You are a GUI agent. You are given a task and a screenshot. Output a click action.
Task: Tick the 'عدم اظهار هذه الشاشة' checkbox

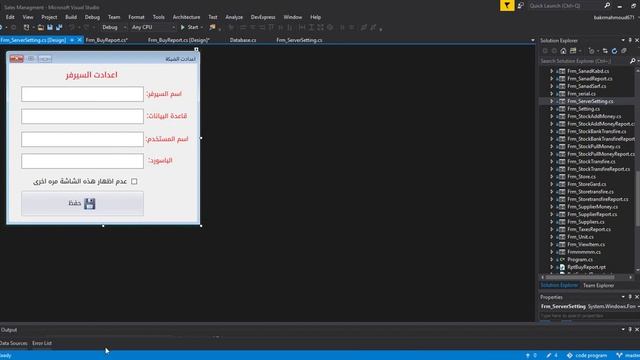pos(134,181)
